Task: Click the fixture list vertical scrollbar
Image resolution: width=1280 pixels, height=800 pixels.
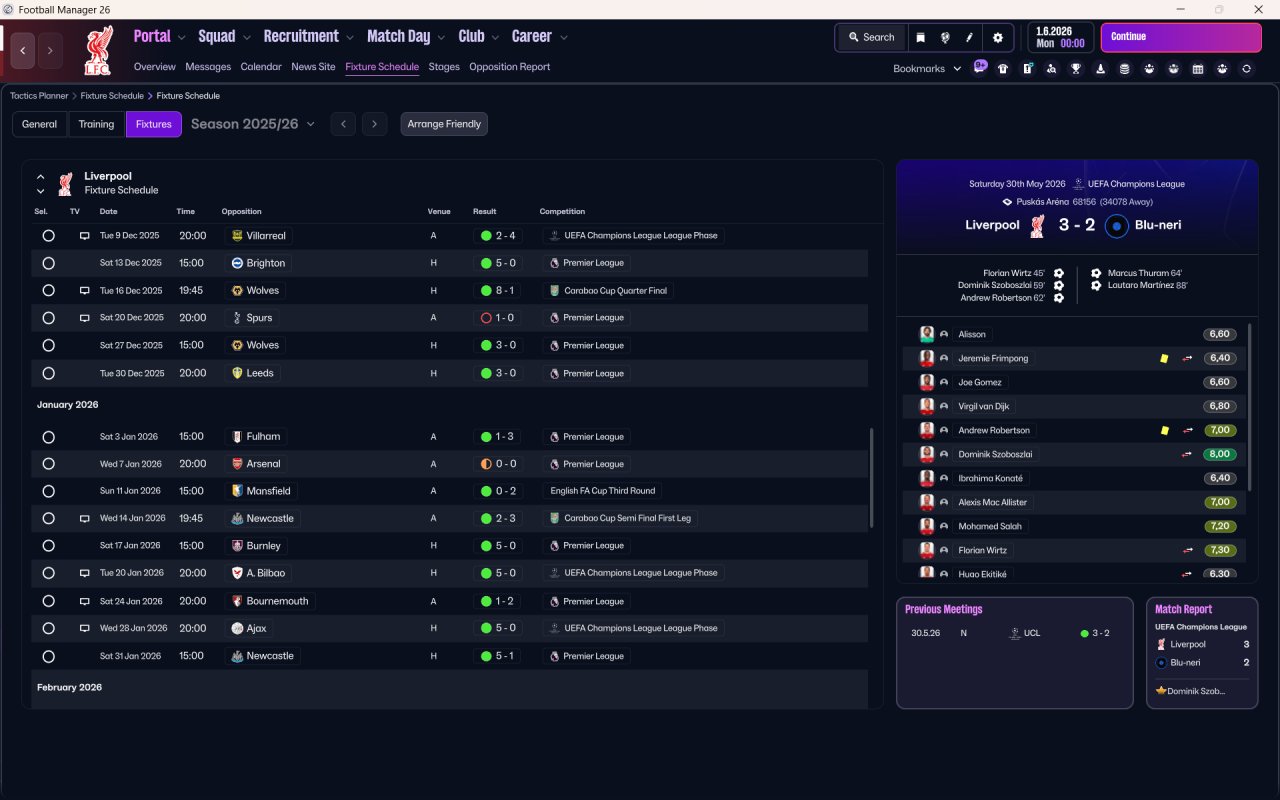Action: 872,478
